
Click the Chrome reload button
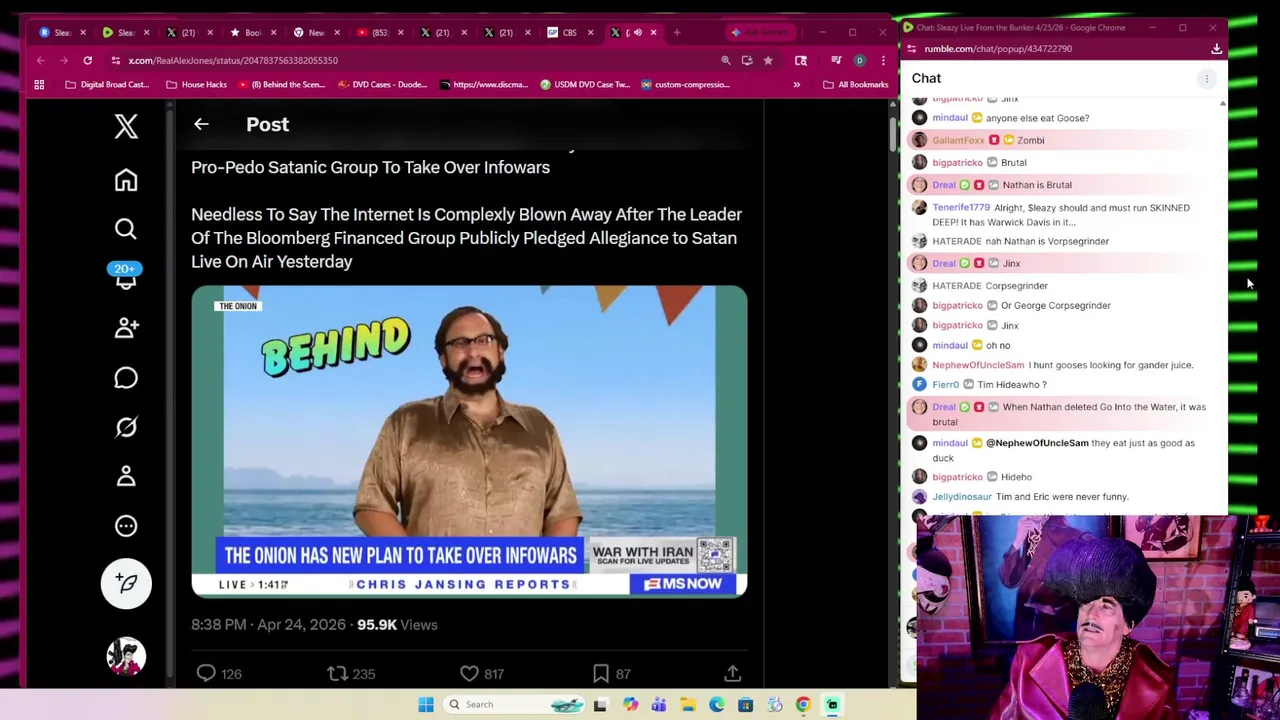pos(87,60)
